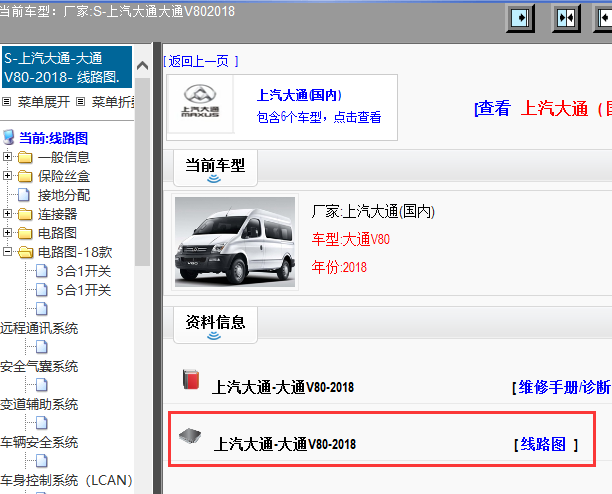Expand the 保险丝盒 tree node
Image resolution: width=612 pixels, height=494 pixels.
point(7,176)
